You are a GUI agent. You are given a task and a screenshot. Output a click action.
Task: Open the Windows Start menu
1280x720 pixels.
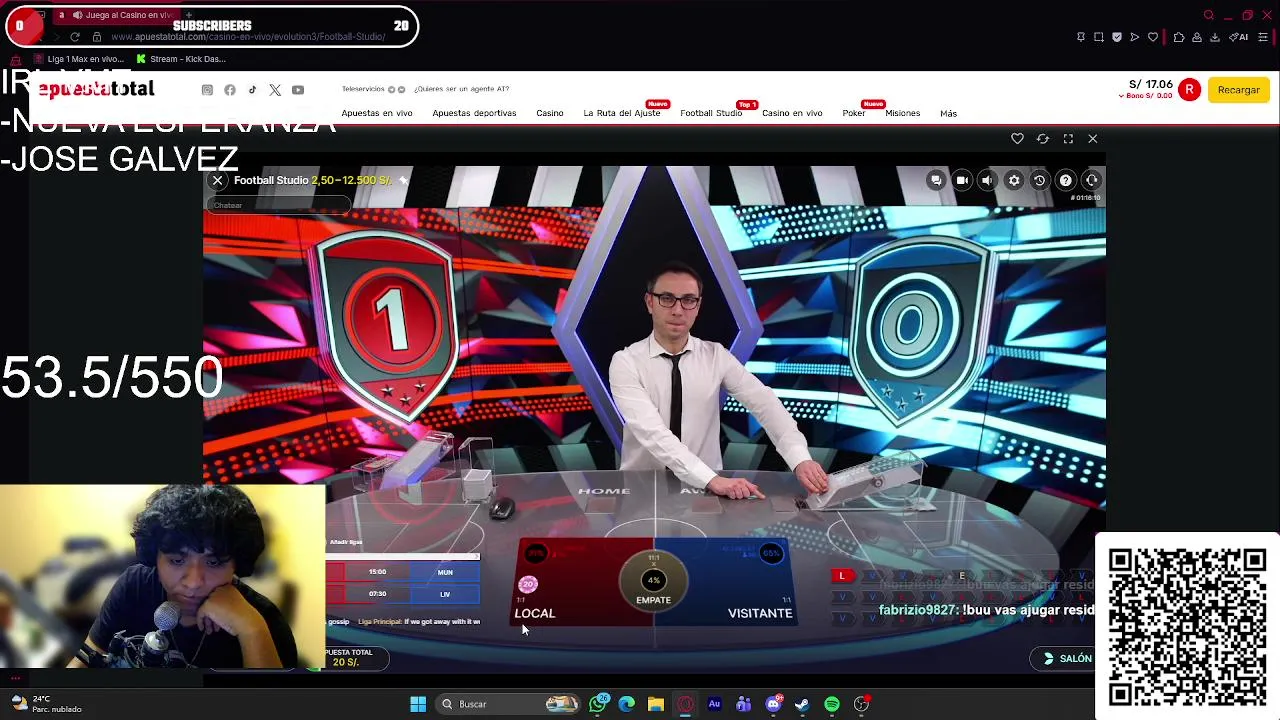tap(418, 704)
